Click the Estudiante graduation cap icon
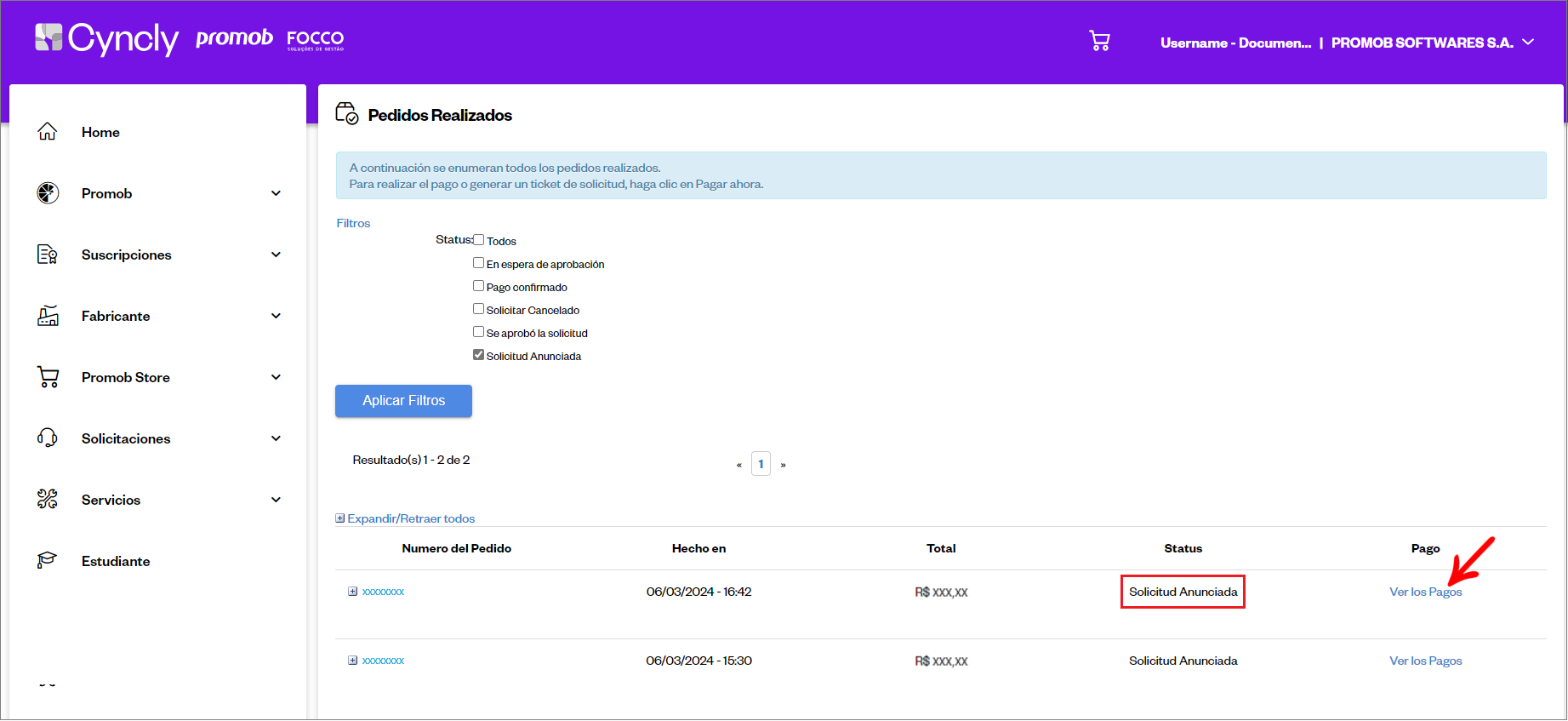This screenshot has height=721, width=1568. click(48, 561)
